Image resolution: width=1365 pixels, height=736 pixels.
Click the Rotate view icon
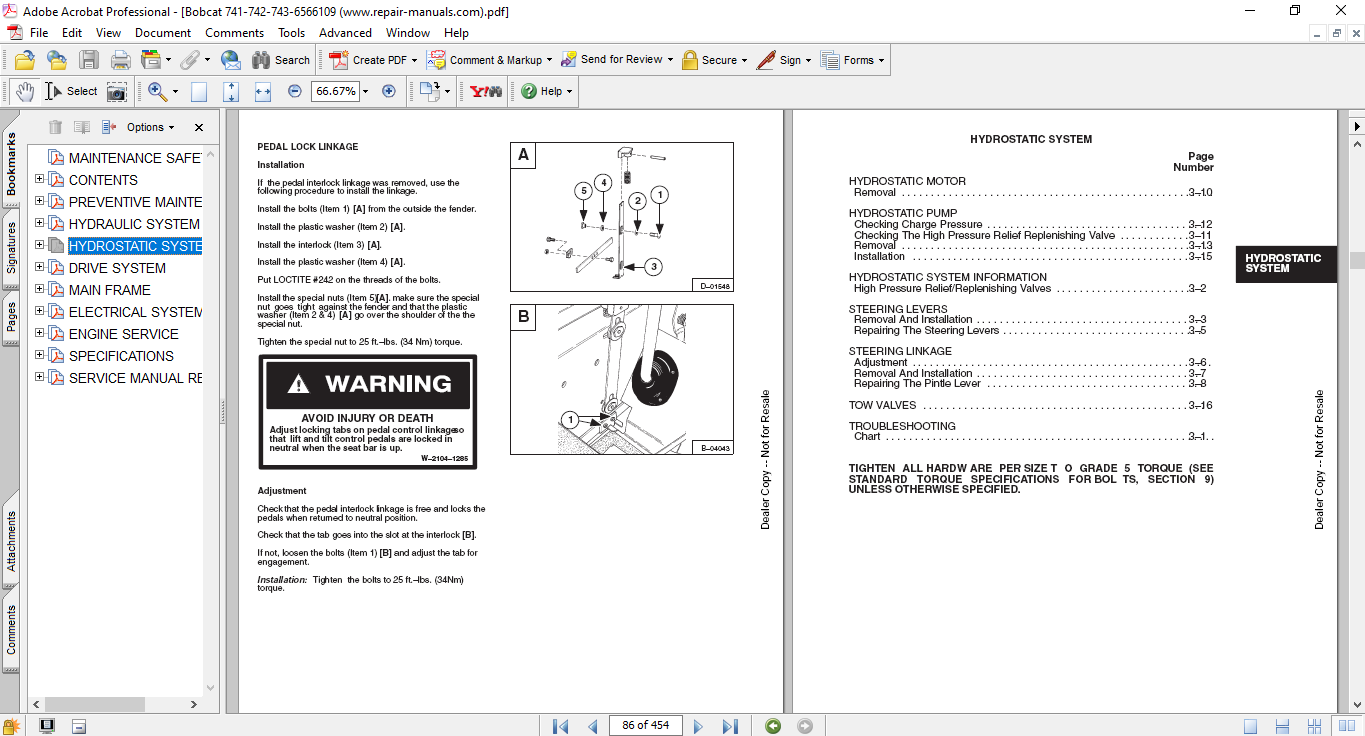pos(430,91)
